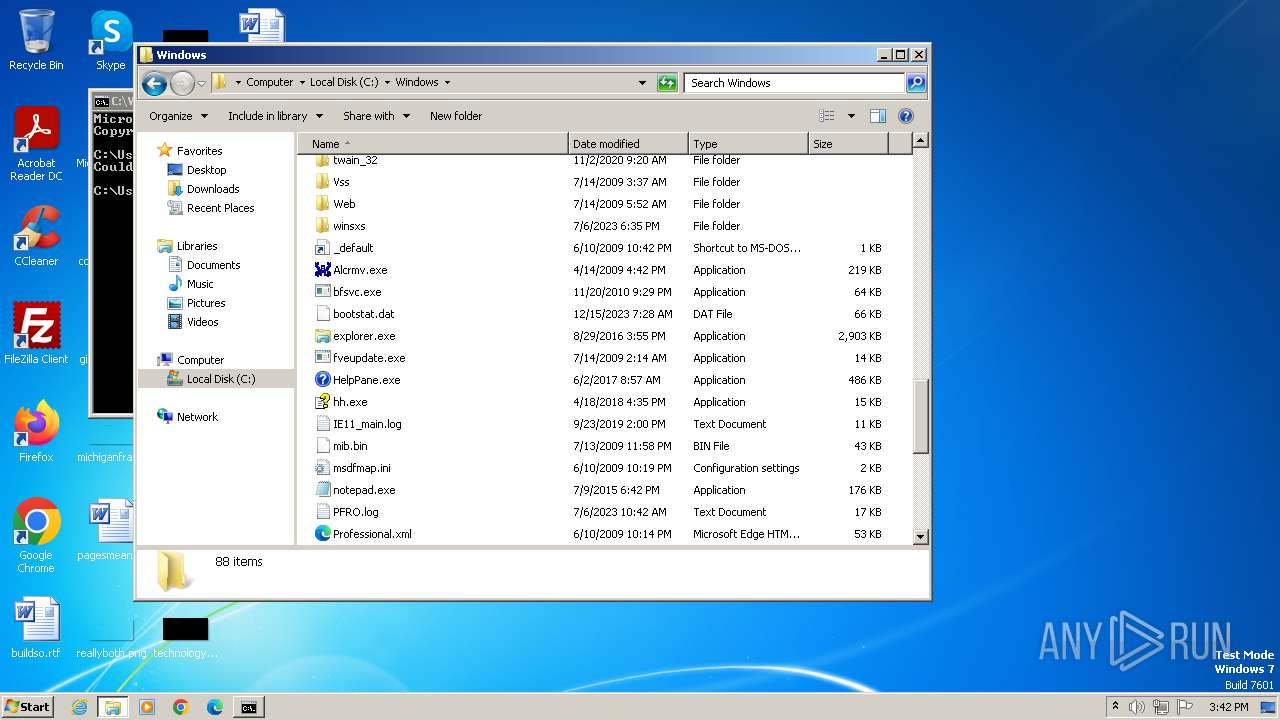The height and width of the screenshot is (720, 1280).
Task: Sort by Type column header
Action: (748, 144)
